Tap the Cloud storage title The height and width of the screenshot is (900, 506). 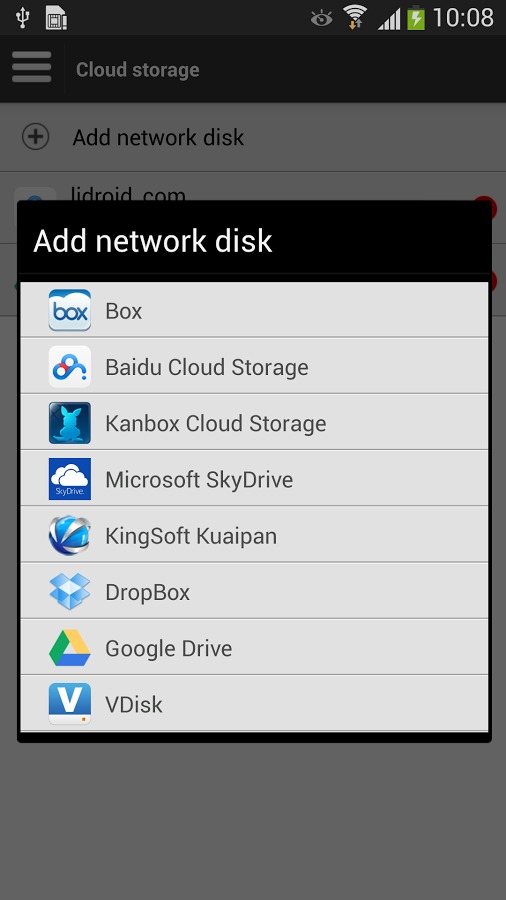click(x=138, y=69)
